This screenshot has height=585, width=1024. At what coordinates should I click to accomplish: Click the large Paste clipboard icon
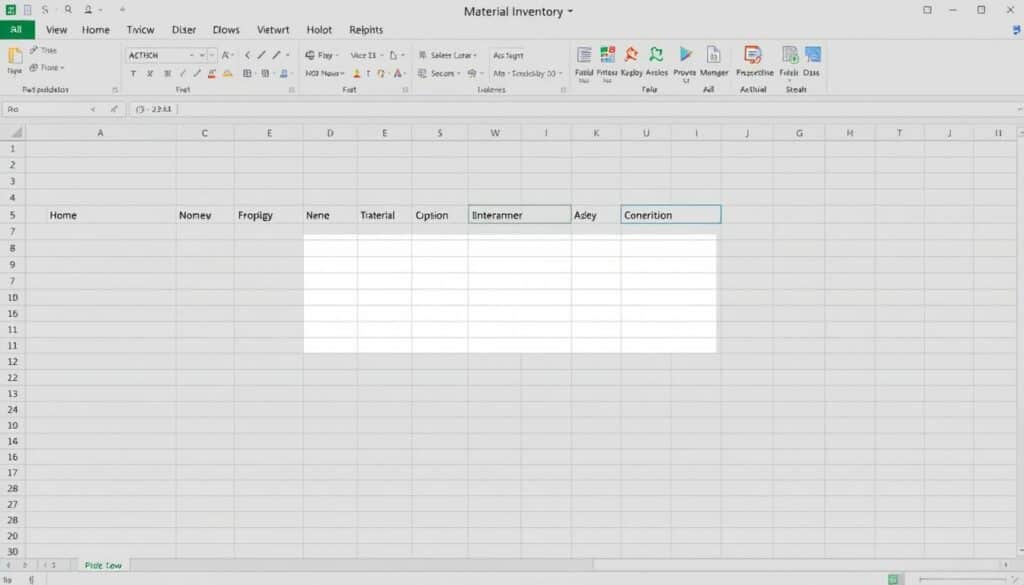point(14,56)
